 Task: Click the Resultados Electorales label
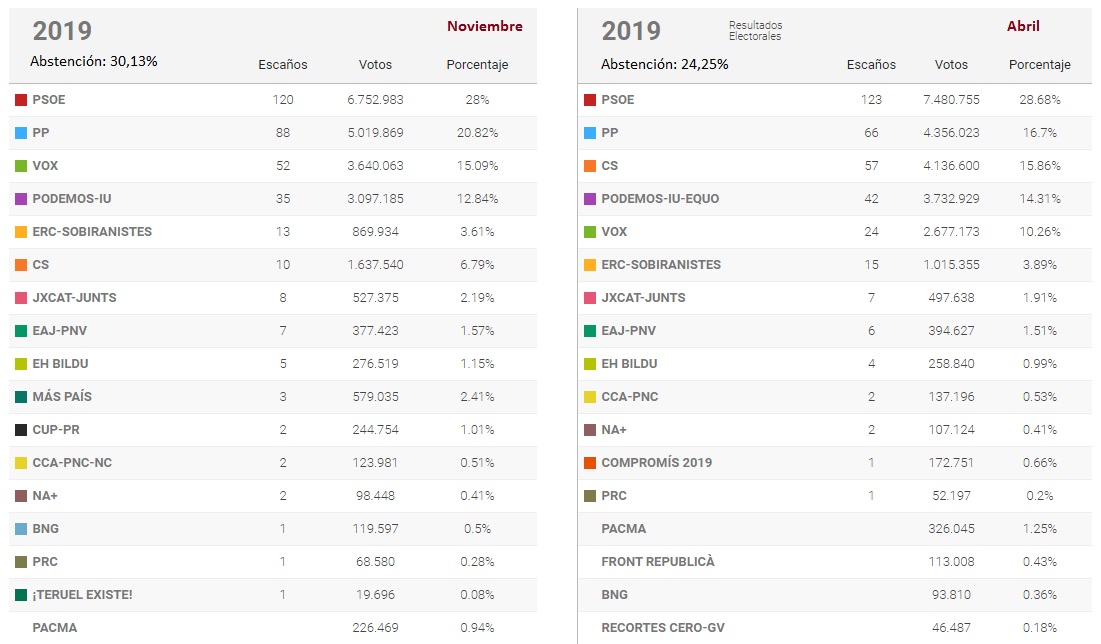pos(755,31)
